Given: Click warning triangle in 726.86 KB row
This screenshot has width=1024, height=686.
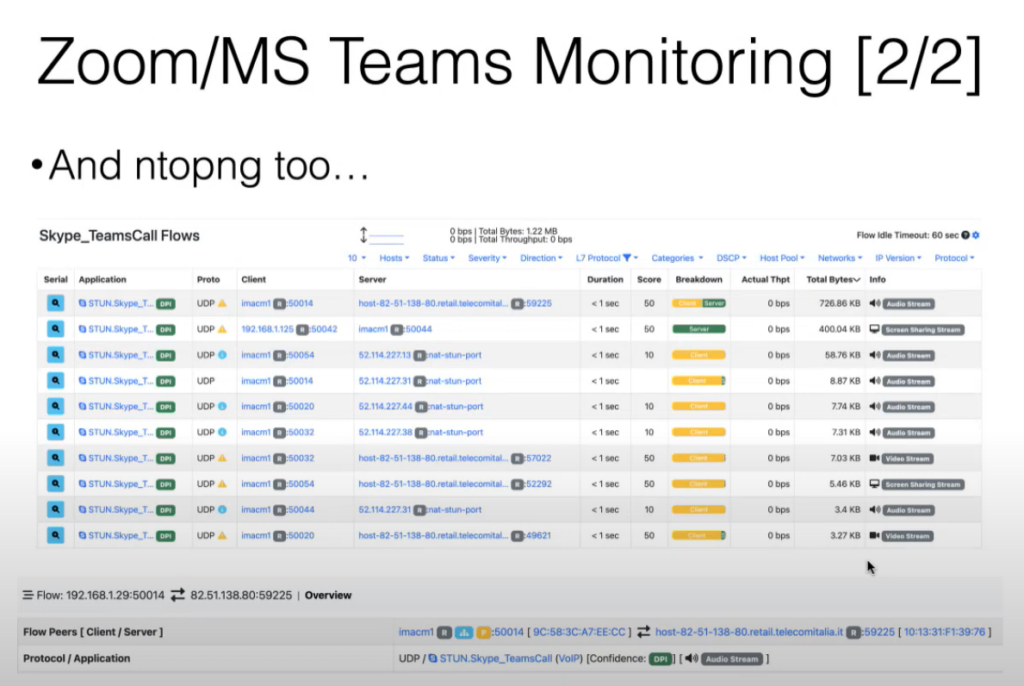Looking at the screenshot, I should 222,303.
